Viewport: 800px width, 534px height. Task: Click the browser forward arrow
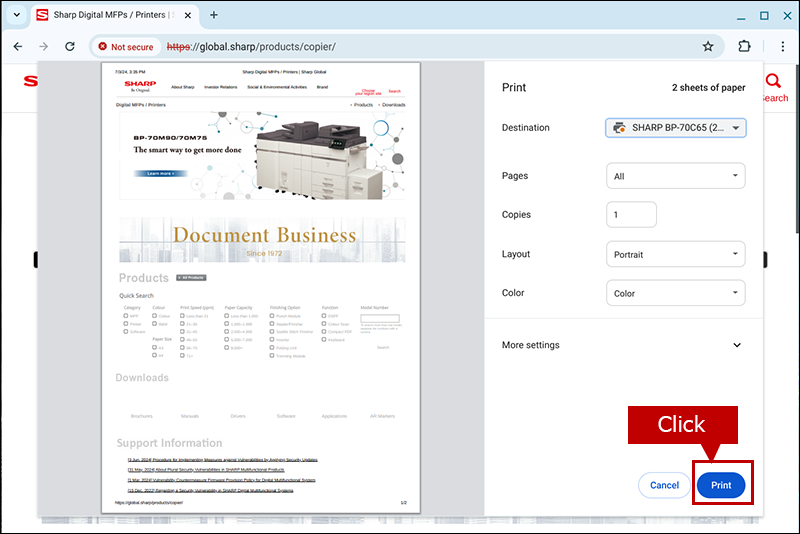click(x=43, y=46)
